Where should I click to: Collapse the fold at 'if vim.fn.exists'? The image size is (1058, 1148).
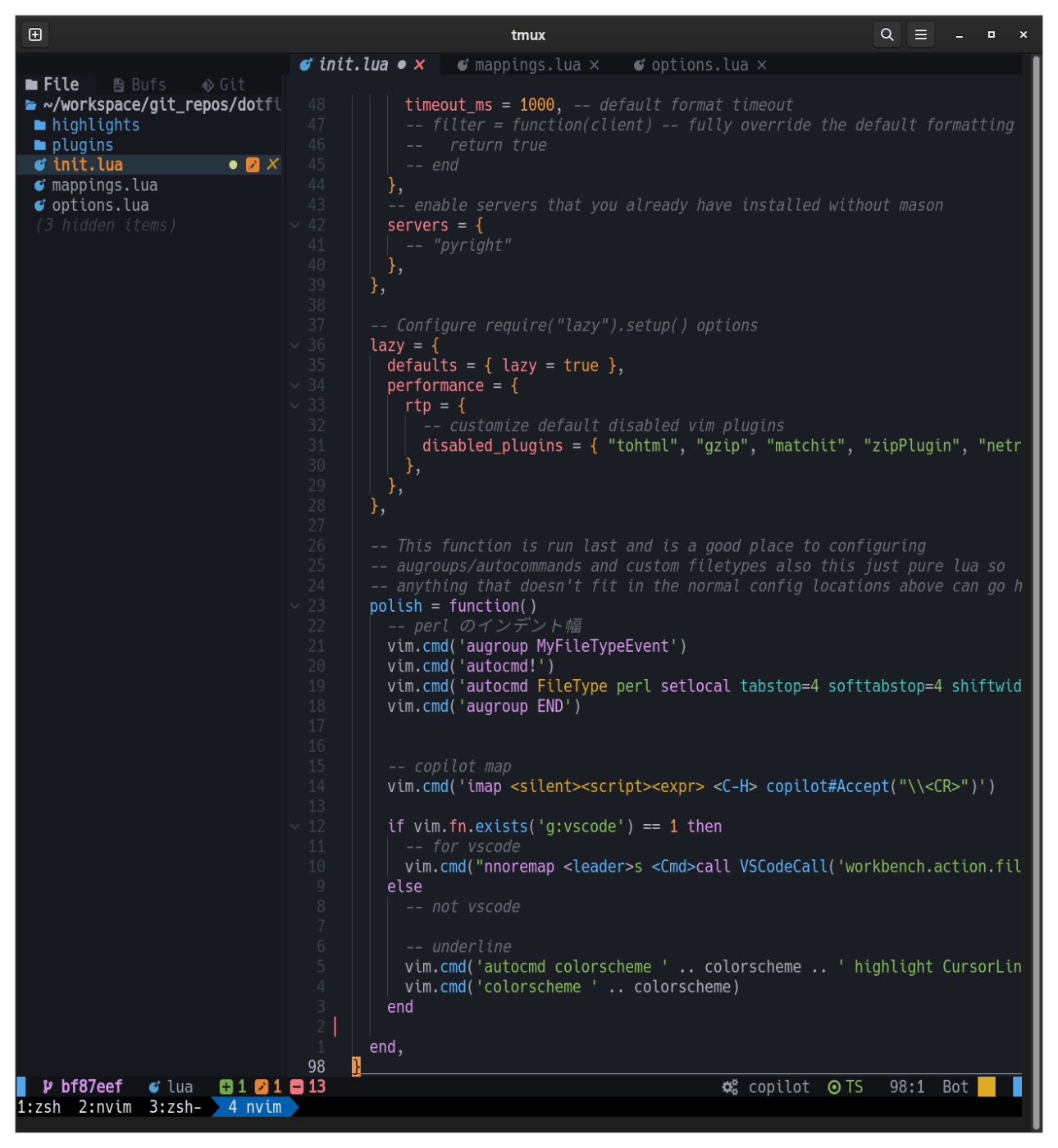click(x=295, y=827)
